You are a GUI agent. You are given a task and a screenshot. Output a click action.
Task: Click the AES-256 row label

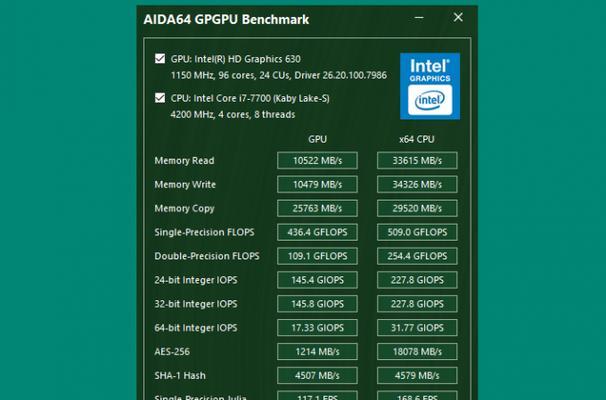(x=172, y=352)
